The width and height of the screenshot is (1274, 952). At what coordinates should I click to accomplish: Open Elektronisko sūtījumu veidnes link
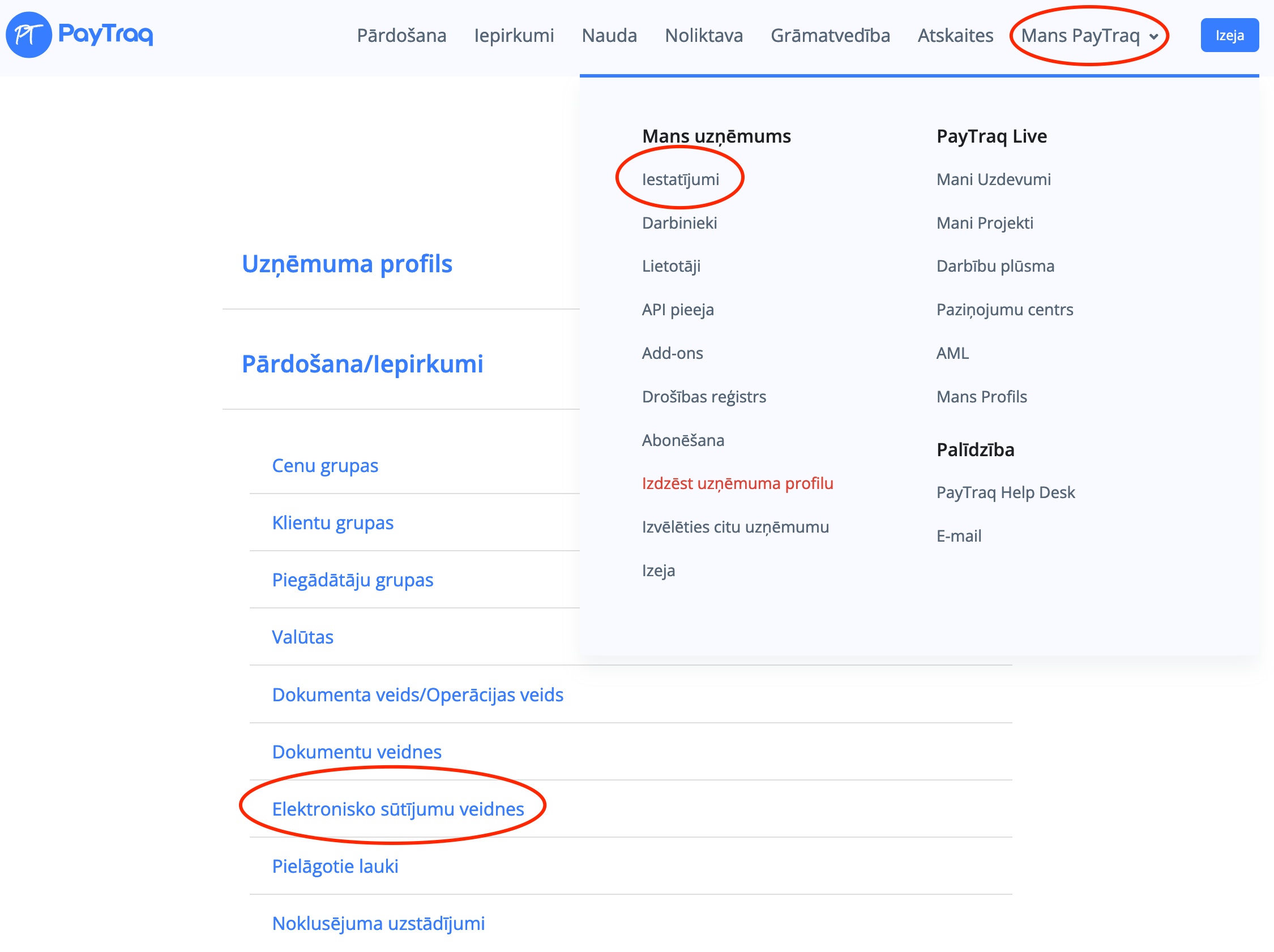pos(397,809)
